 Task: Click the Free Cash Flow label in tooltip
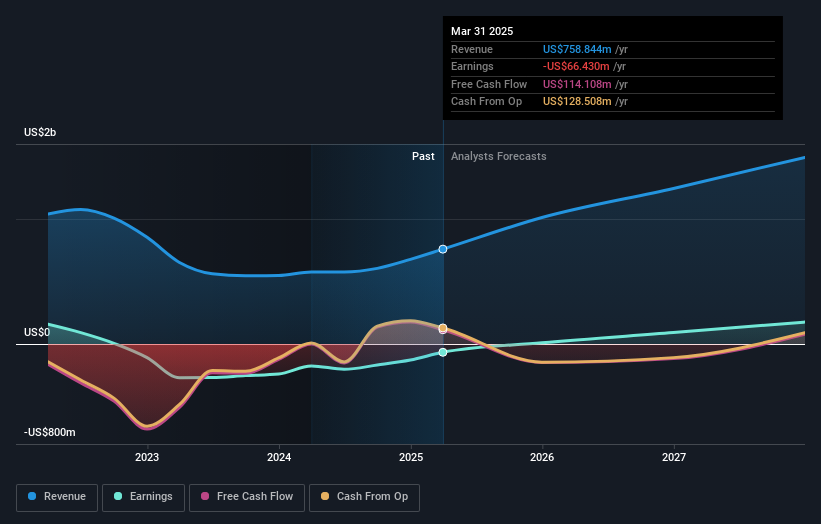489,84
